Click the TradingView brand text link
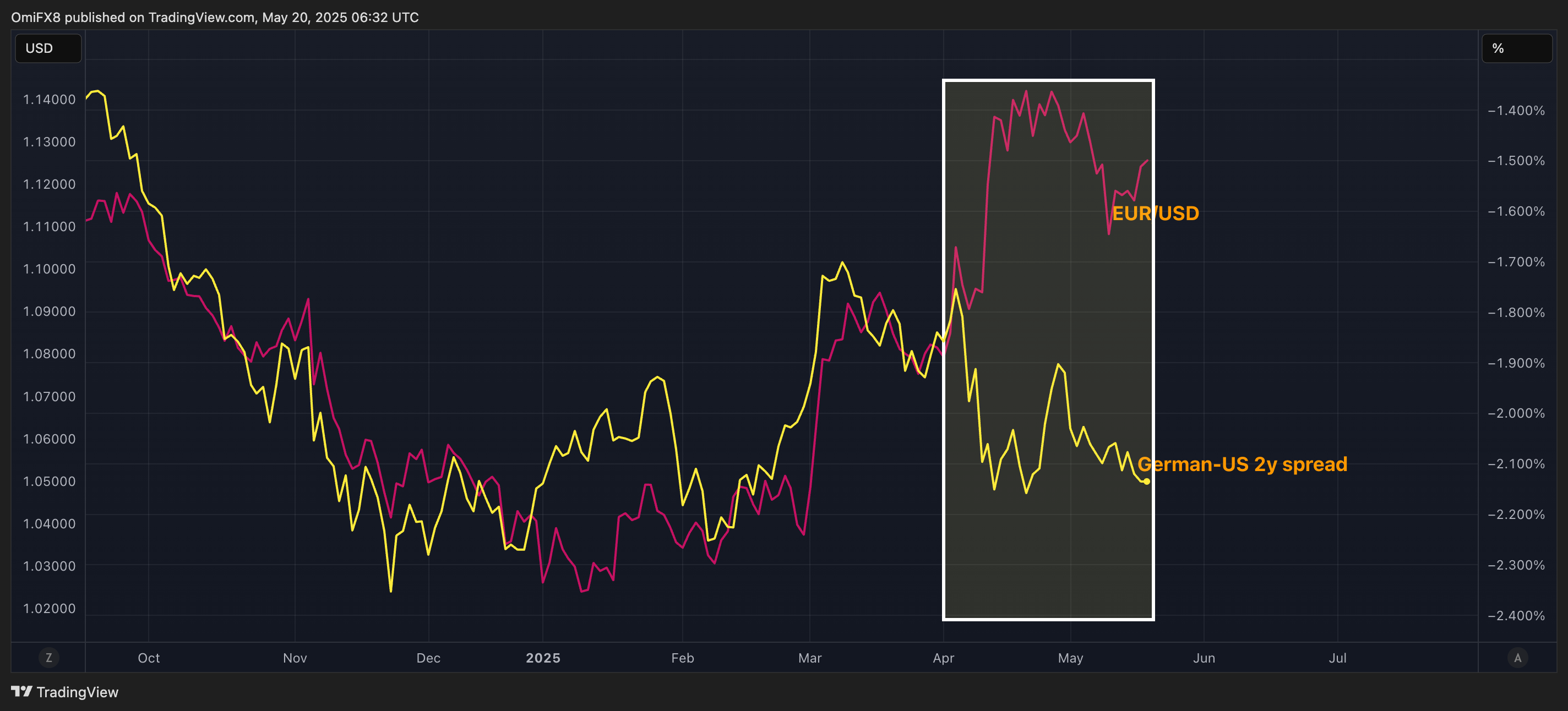This screenshot has height=711, width=1568. coord(77,692)
